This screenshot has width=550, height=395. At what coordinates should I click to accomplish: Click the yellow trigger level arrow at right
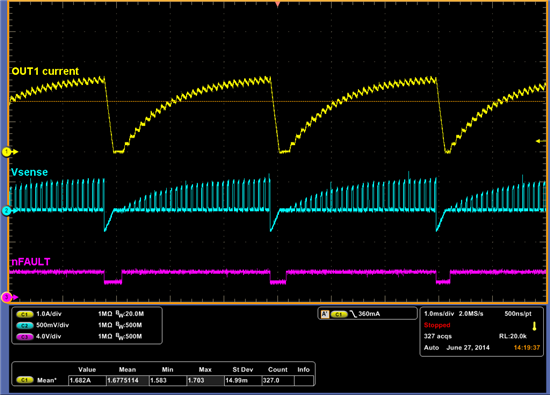[x=541, y=141]
